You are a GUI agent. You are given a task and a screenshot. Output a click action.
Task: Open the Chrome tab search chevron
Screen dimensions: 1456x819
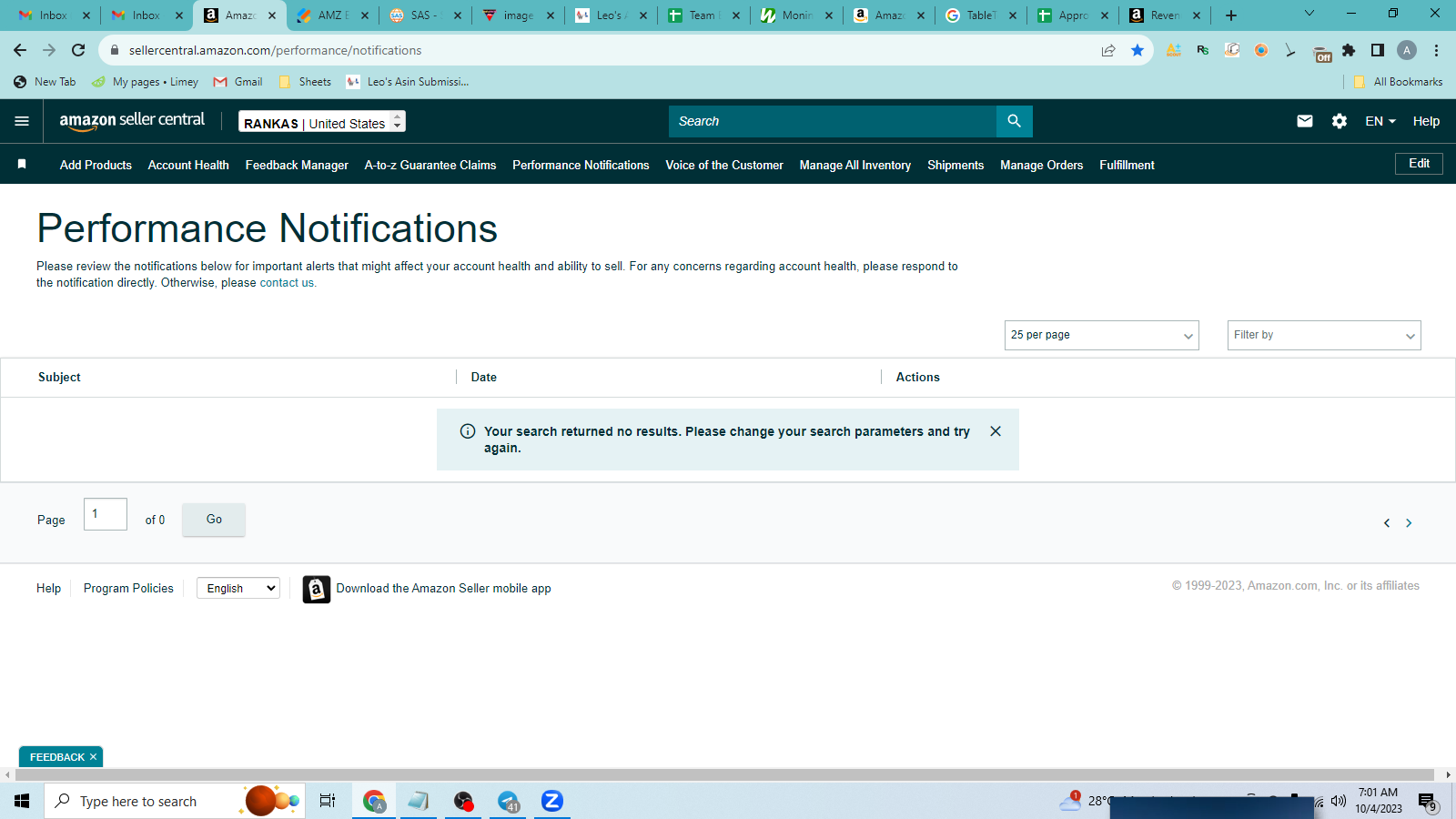tap(1309, 14)
